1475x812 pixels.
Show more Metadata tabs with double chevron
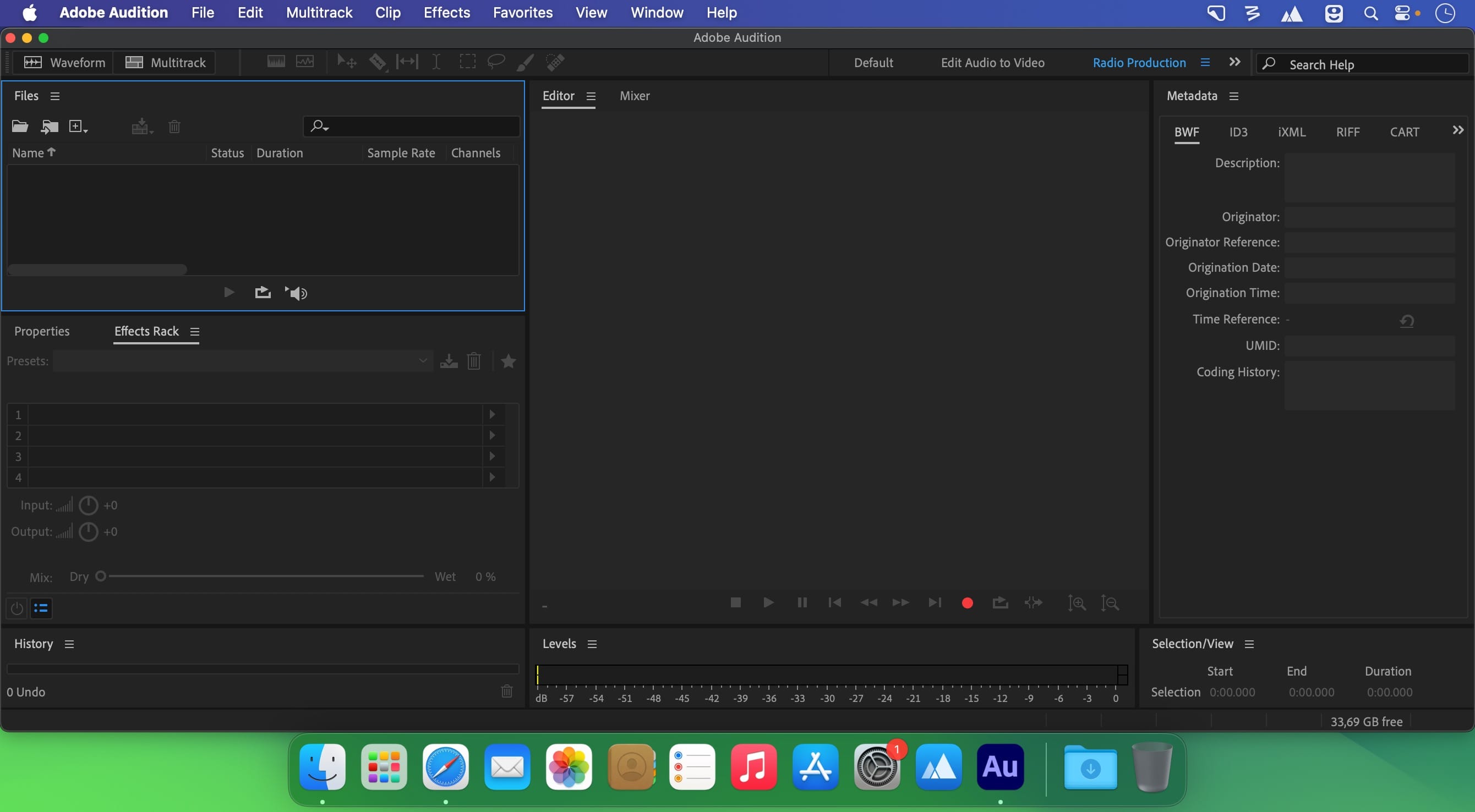[1458, 130]
